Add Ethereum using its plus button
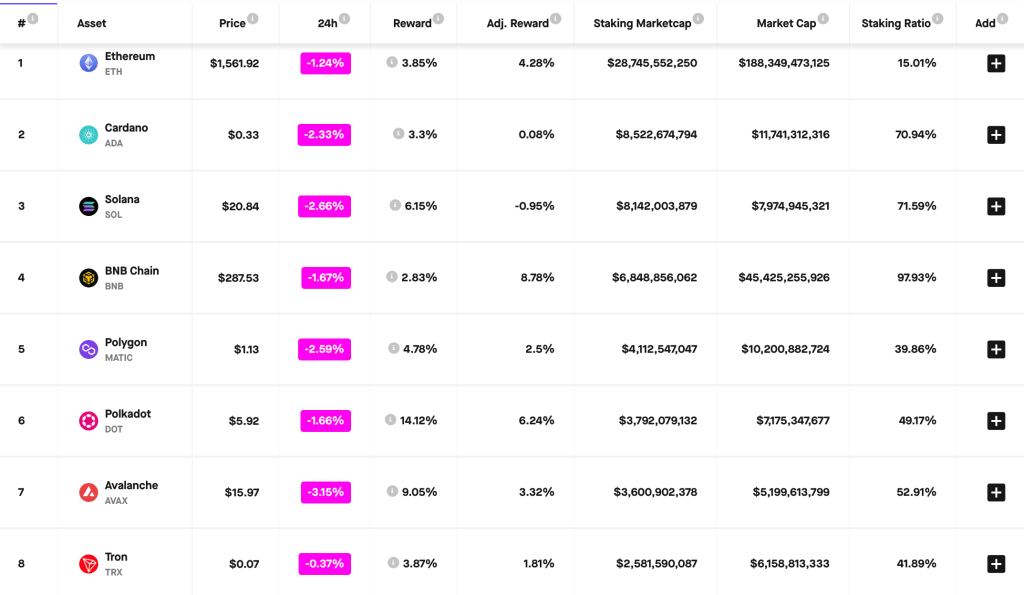 pos(995,63)
